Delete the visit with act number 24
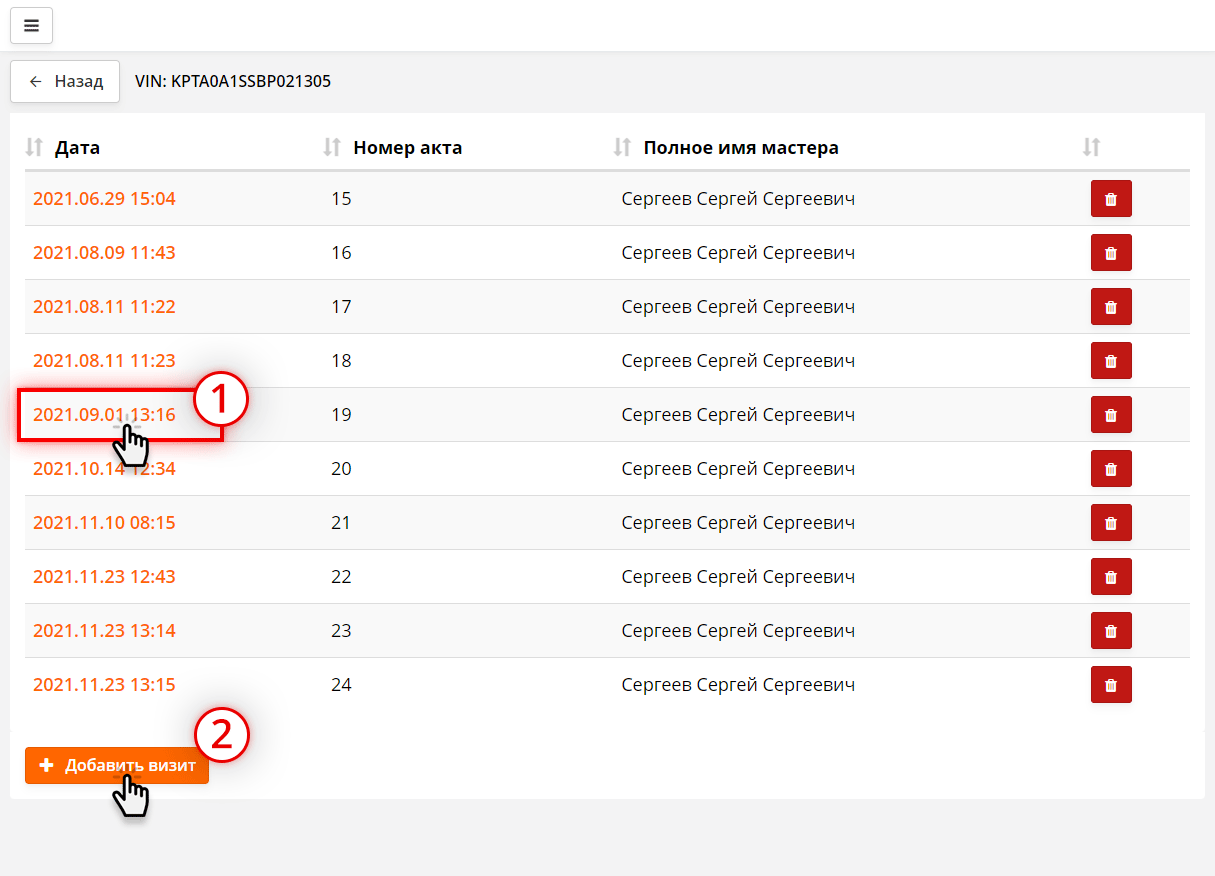1215x876 pixels. 1110,685
